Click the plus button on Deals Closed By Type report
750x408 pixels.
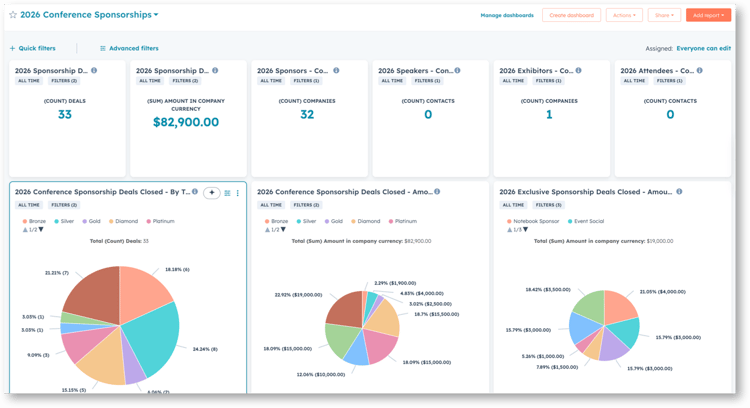(212, 193)
